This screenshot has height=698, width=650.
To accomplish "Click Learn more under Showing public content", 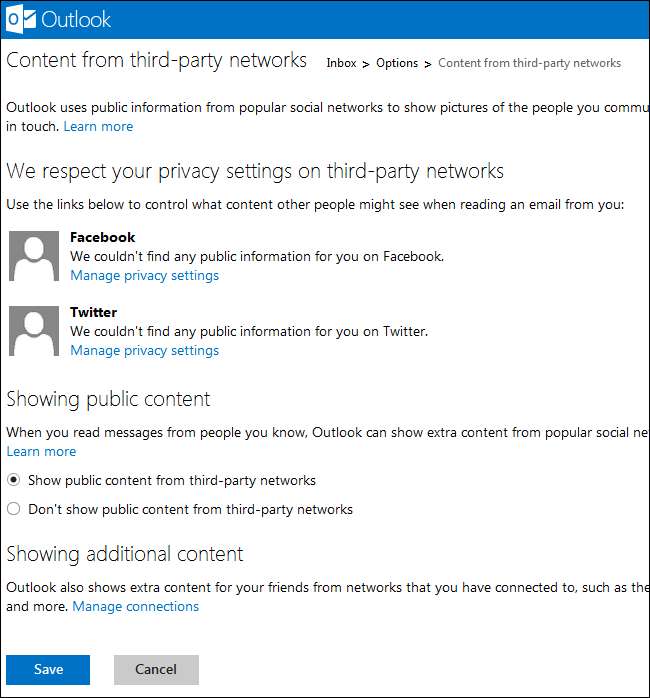I will pyautogui.click(x=41, y=451).
